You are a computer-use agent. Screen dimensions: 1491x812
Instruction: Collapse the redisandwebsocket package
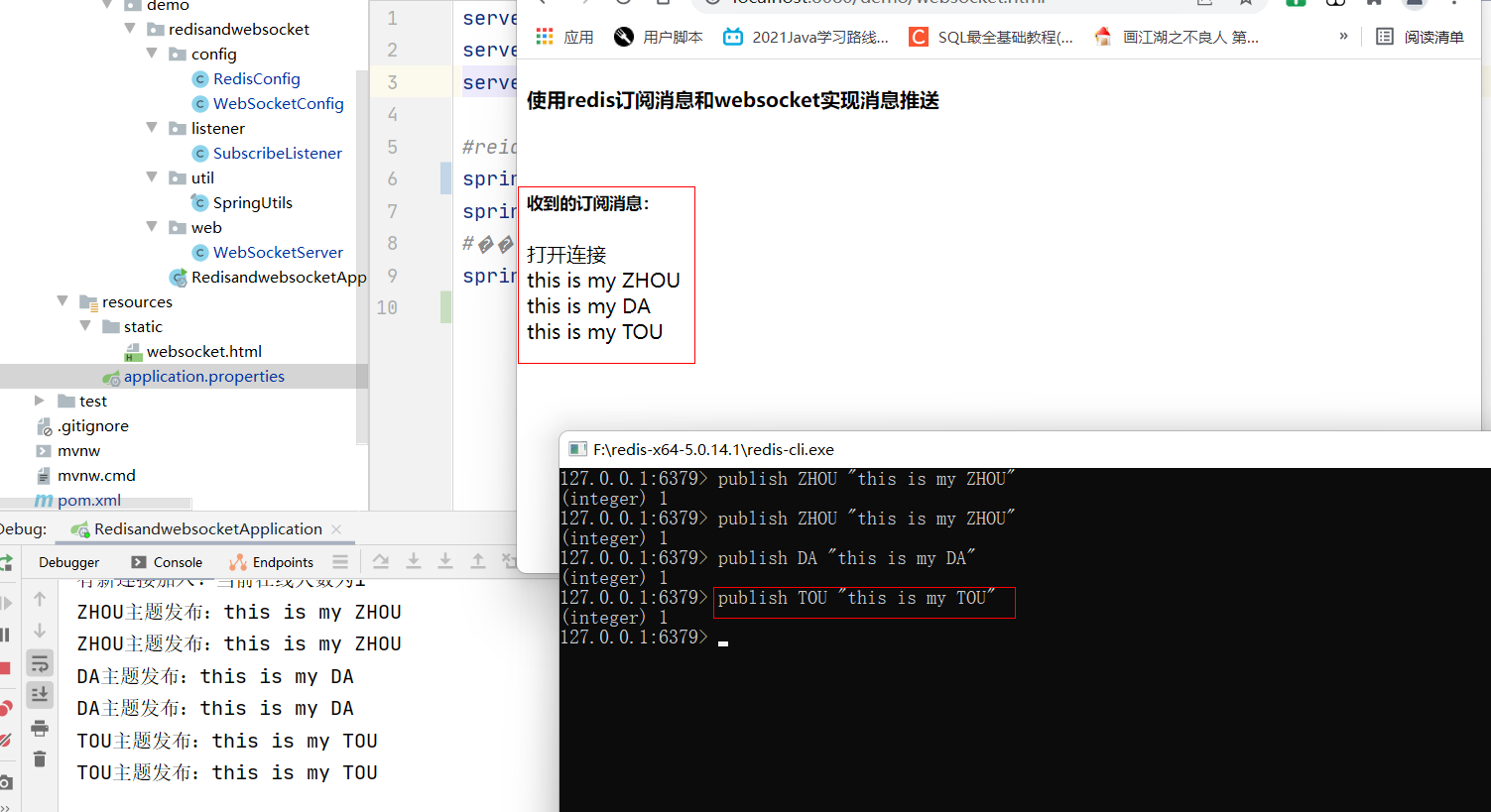click(130, 28)
